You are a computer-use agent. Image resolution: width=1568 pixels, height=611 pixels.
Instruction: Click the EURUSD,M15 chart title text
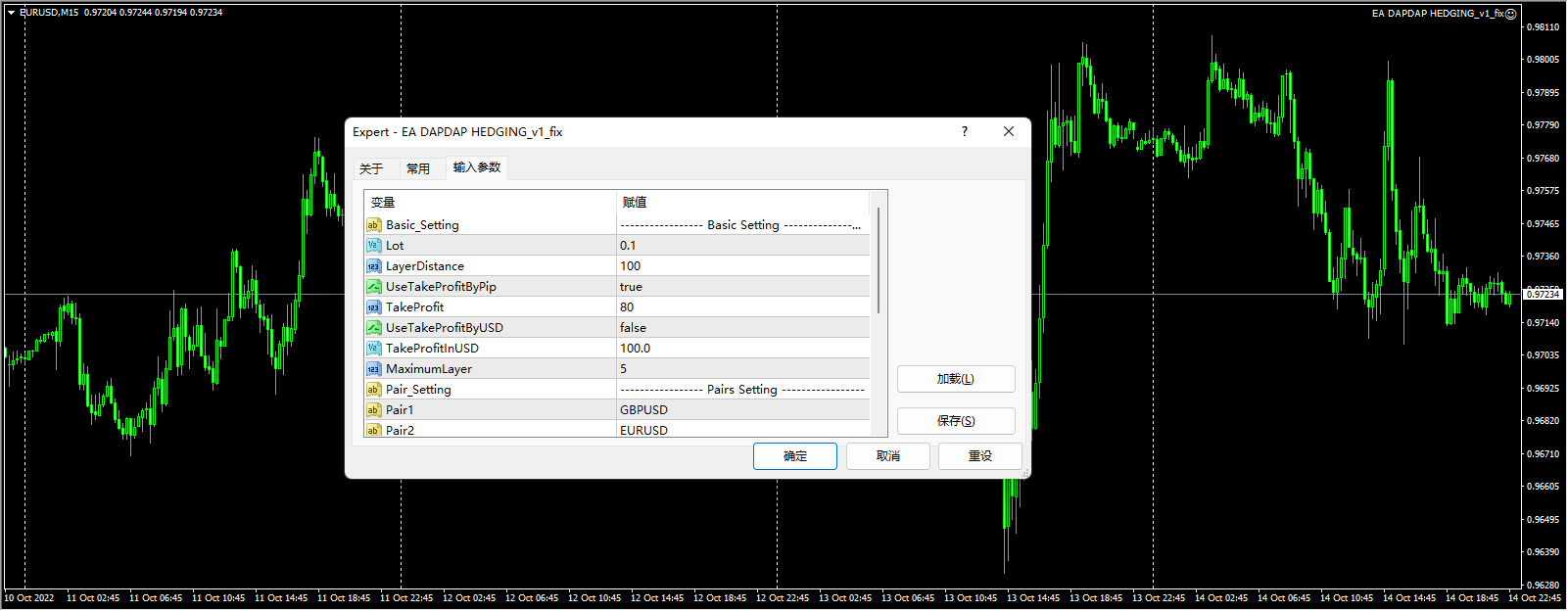[49, 13]
